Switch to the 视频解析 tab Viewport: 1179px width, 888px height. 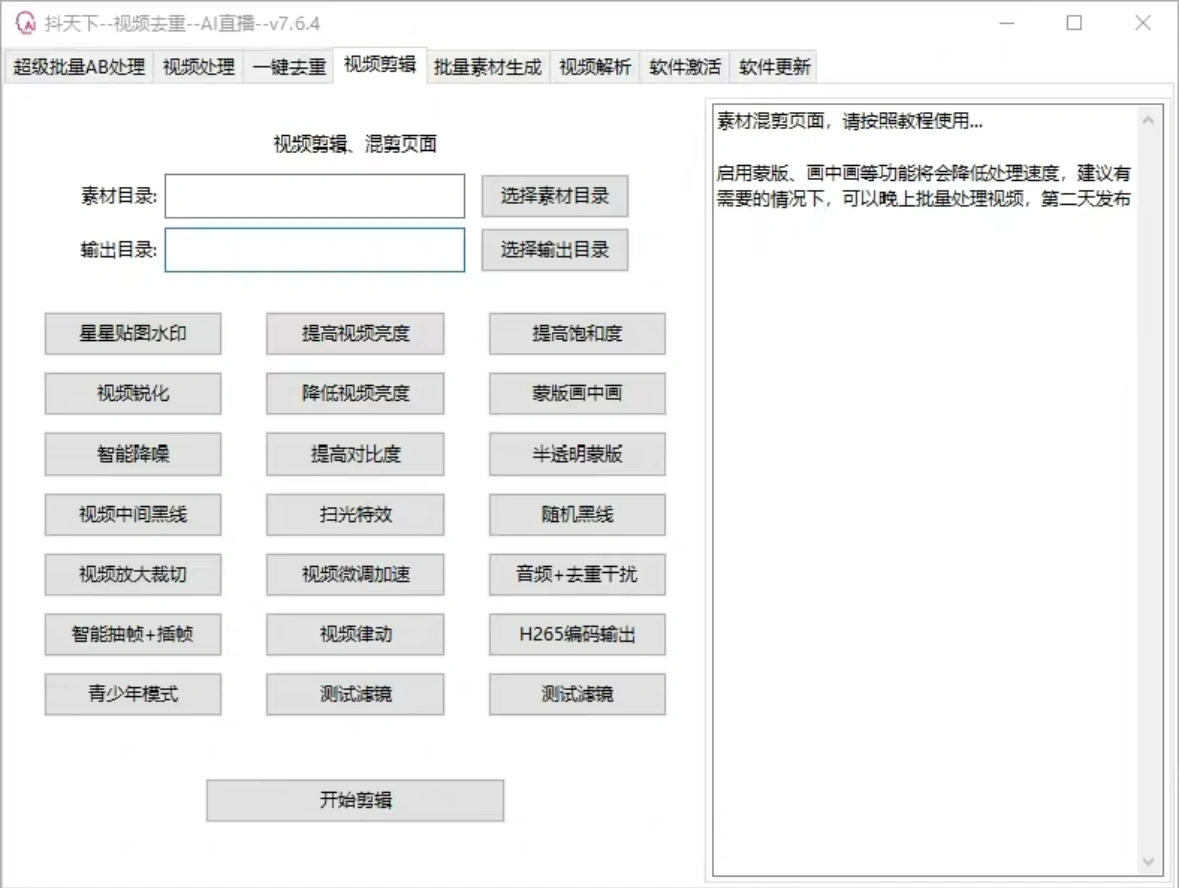point(595,67)
